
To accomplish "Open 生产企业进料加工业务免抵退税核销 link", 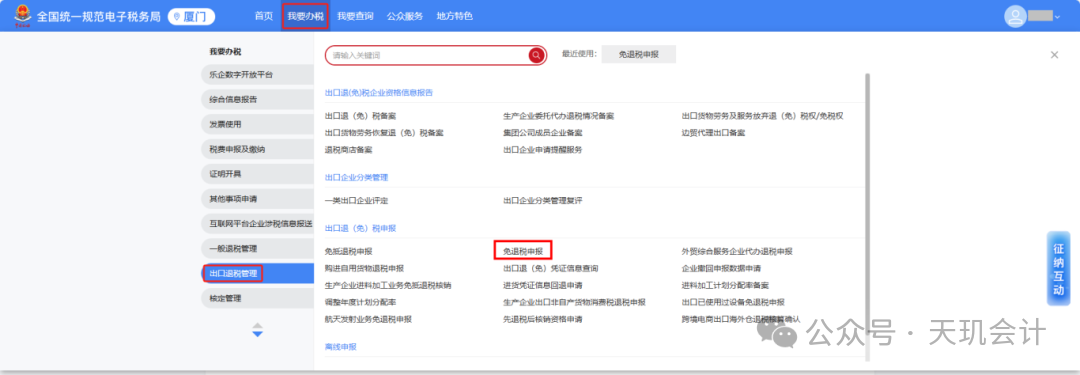I will [x=388, y=285].
